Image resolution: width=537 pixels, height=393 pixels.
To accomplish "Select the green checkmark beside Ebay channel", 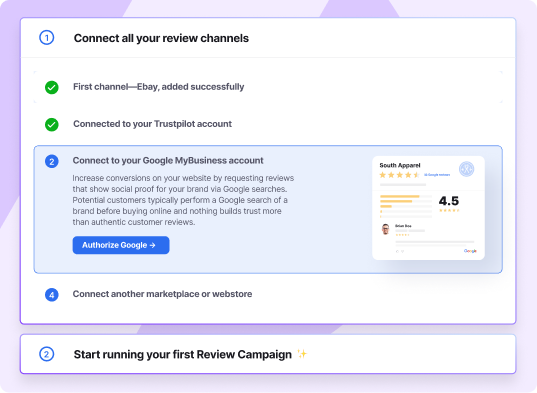I will click(x=52, y=87).
